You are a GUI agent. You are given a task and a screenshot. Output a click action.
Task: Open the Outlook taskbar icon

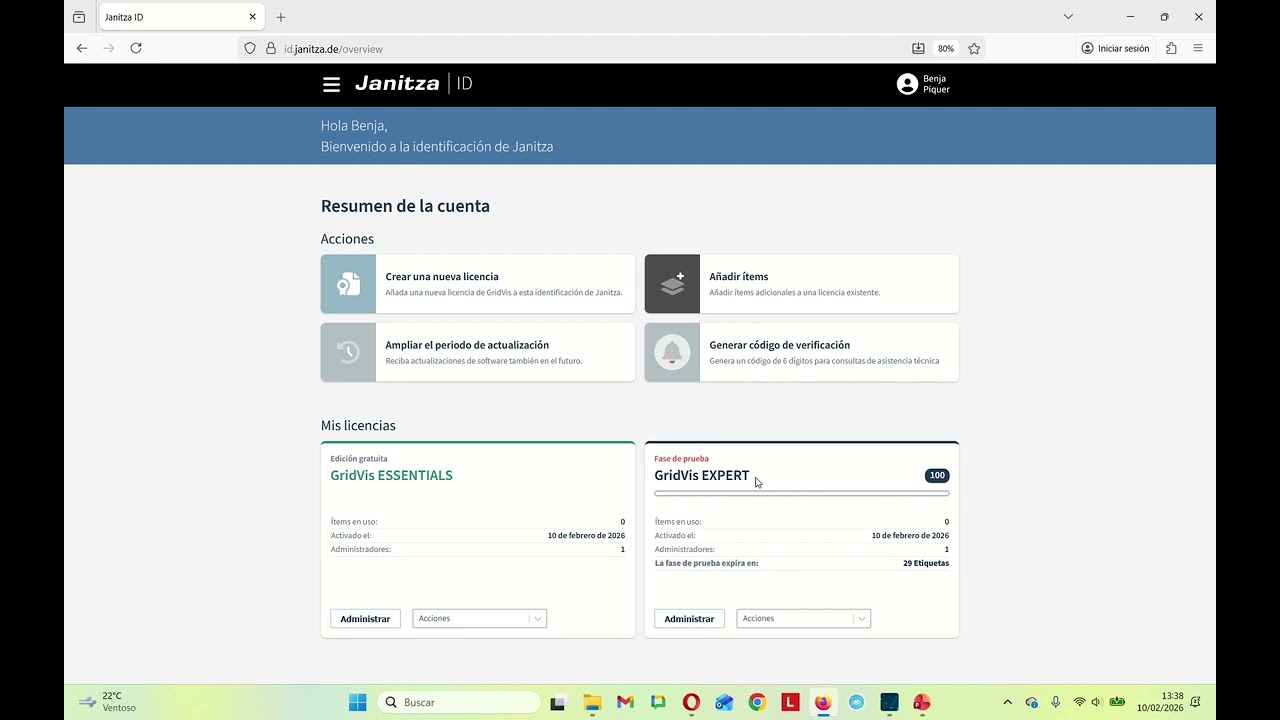point(724,702)
